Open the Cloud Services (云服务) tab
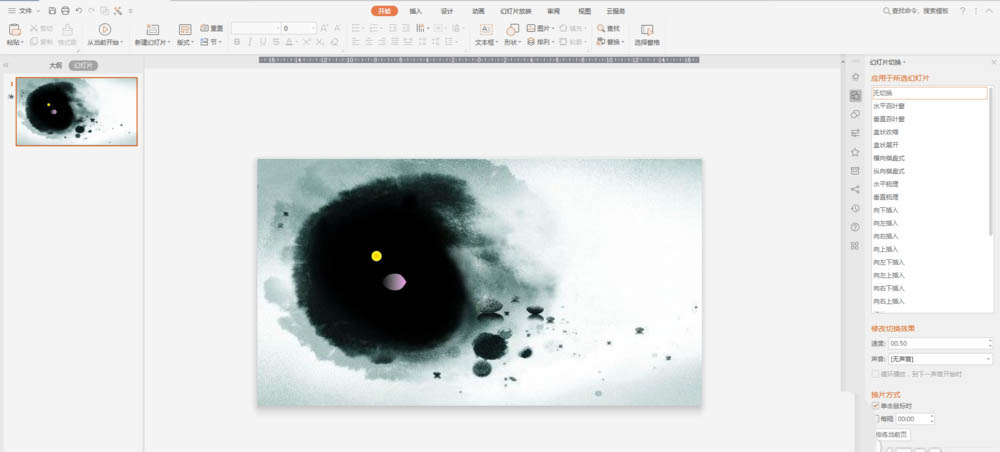The width and height of the screenshot is (1000, 452). tap(616, 11)
